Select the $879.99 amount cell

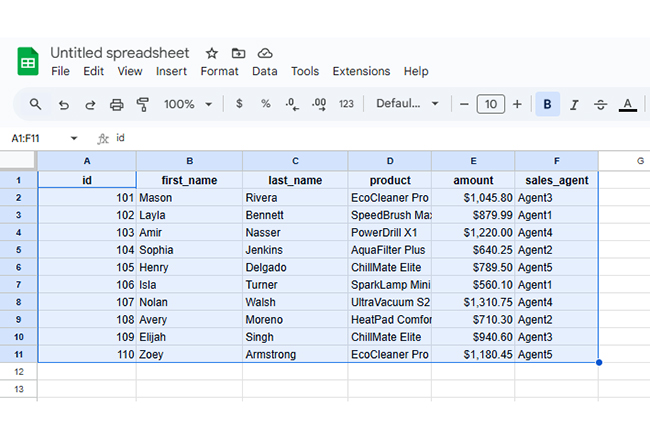click(x=473, y=215)
